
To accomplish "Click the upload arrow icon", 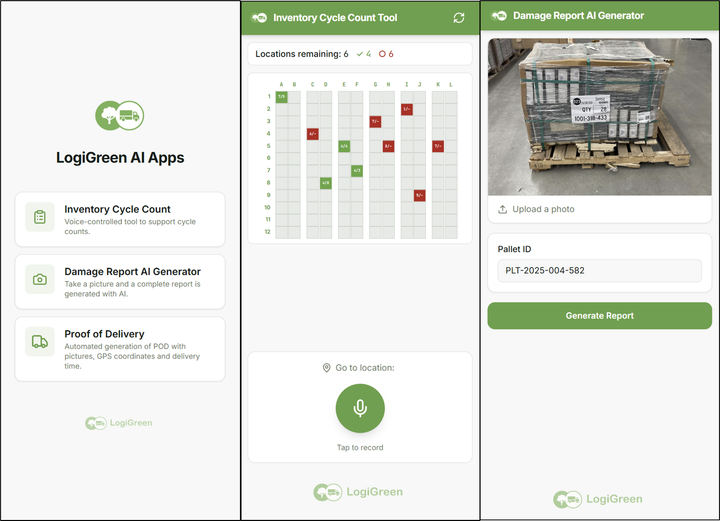I will 503,209.
